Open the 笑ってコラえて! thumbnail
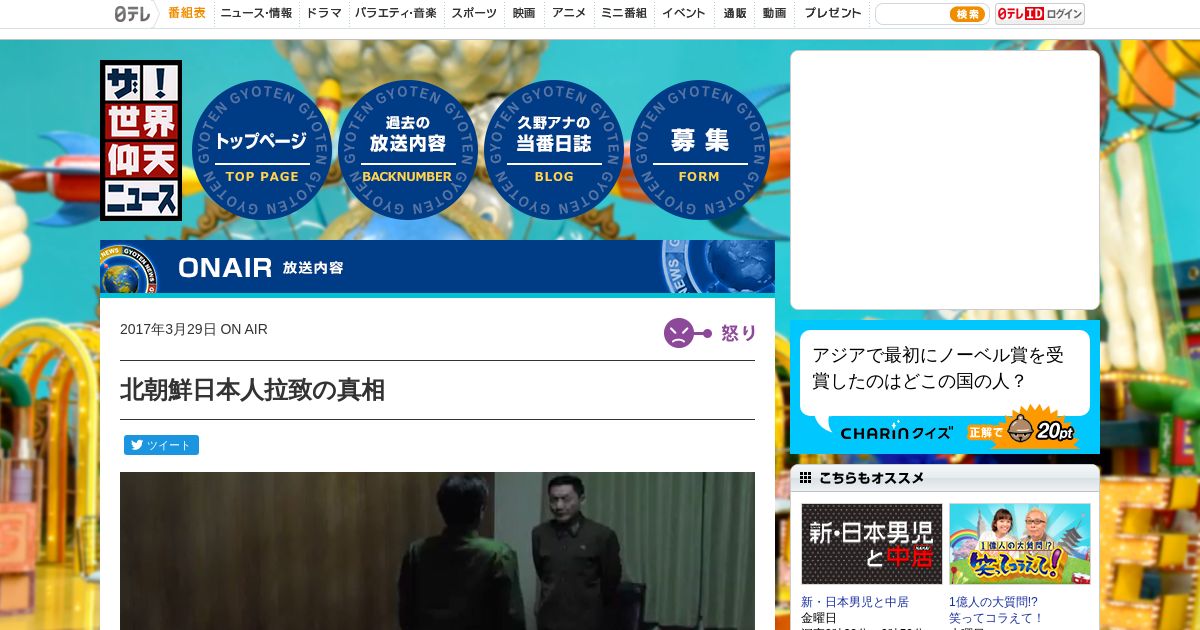The image size is (1200, 630). pyautogui.click(x=1020, y=544)
